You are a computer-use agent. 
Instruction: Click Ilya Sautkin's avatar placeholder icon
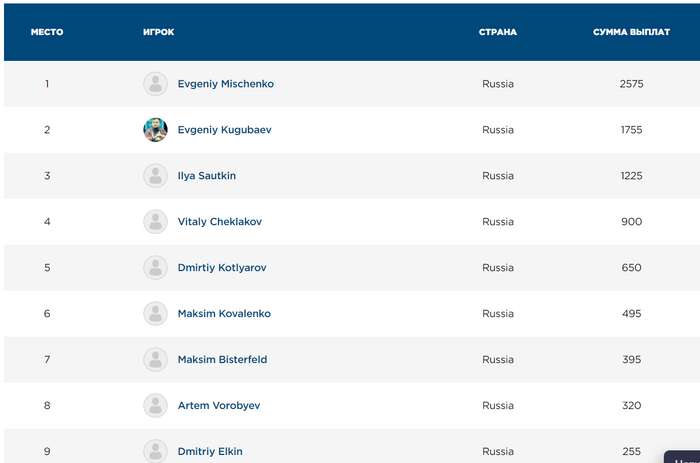155,176
